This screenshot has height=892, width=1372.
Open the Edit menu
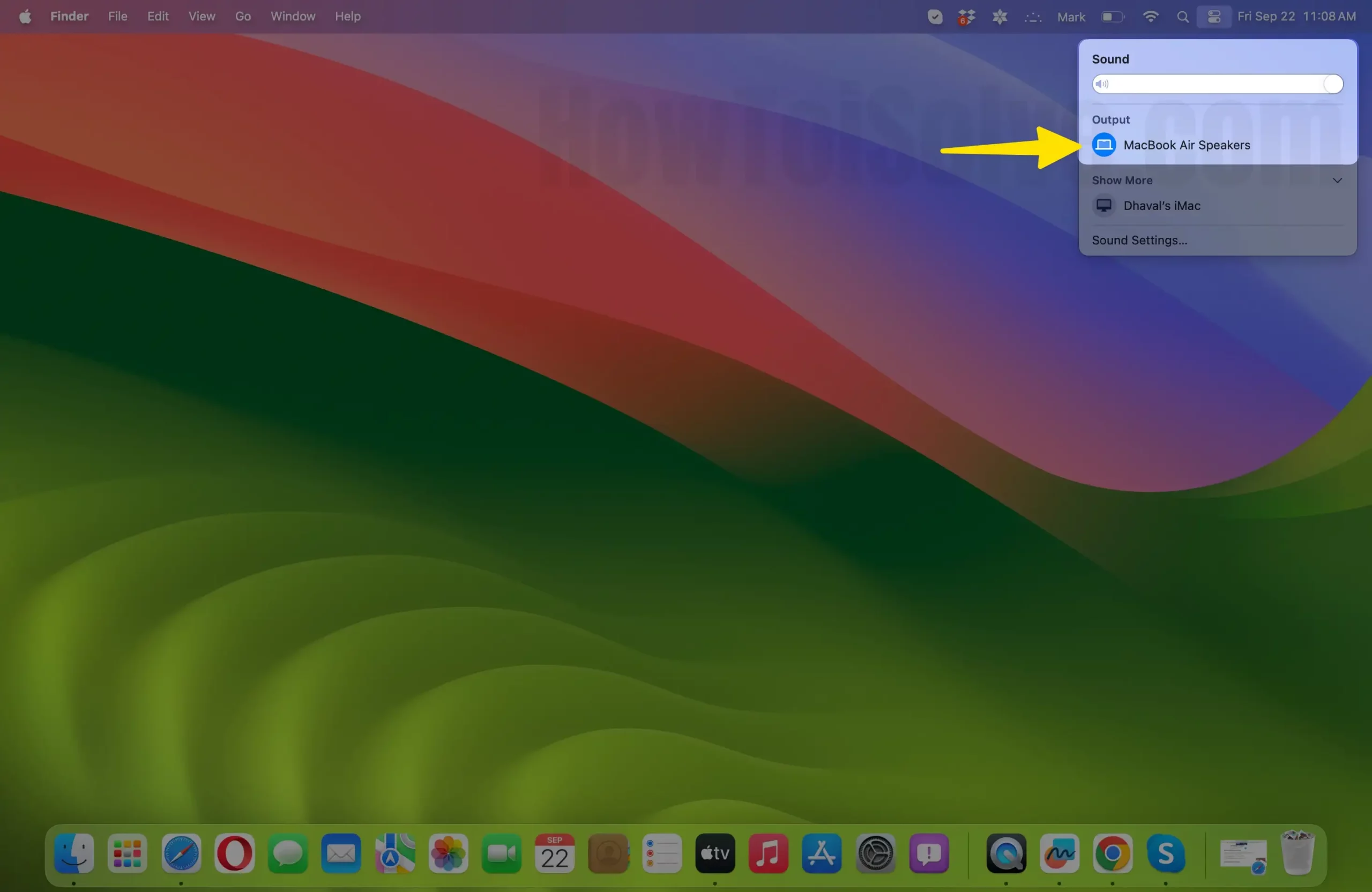tap(158, 16)
